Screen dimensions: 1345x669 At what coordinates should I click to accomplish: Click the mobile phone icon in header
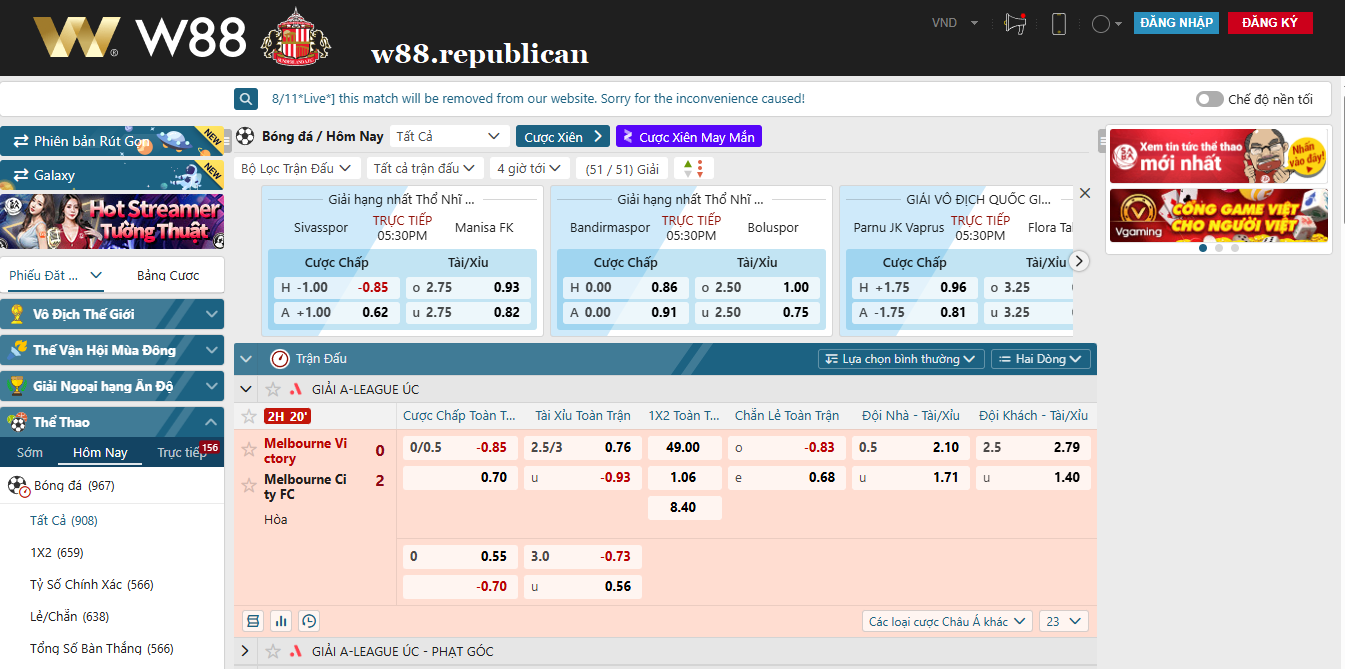click(x=1059, y=24)
